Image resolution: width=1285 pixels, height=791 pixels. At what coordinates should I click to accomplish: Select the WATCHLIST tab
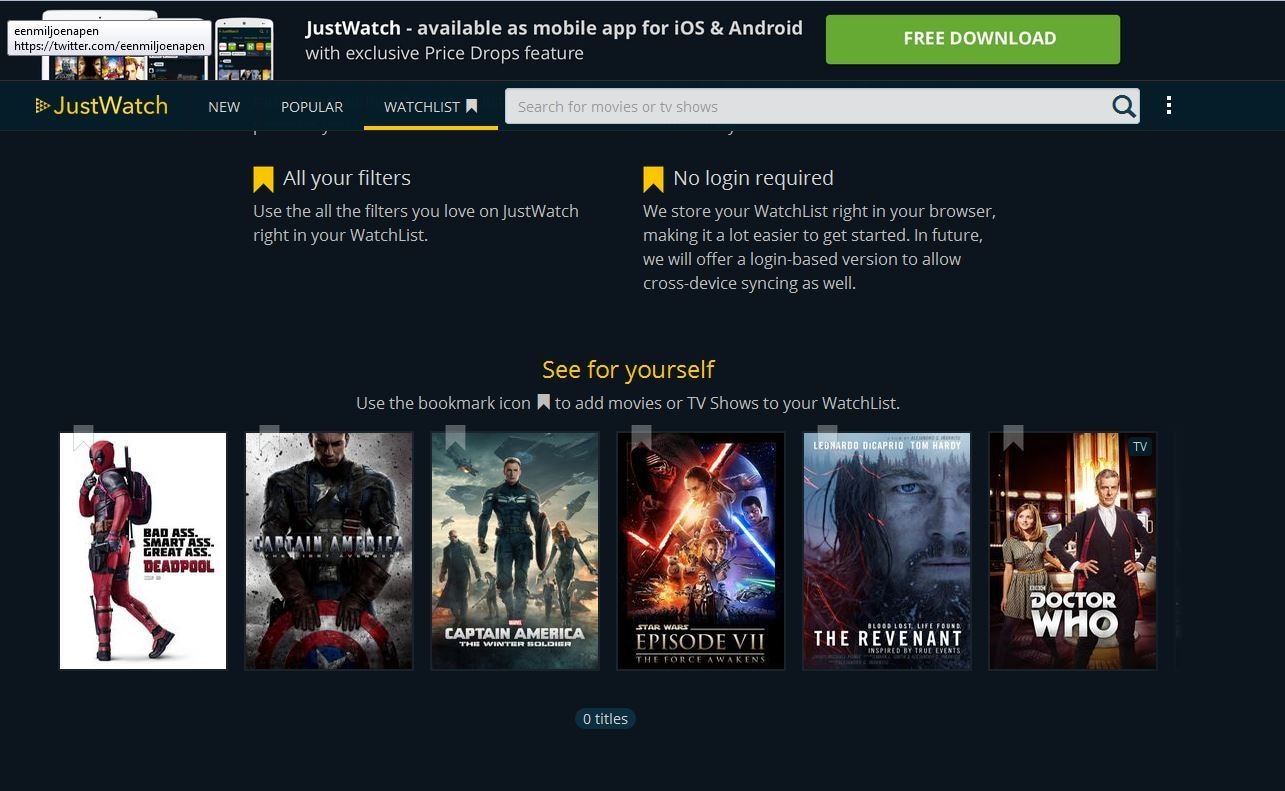point(431,106)
